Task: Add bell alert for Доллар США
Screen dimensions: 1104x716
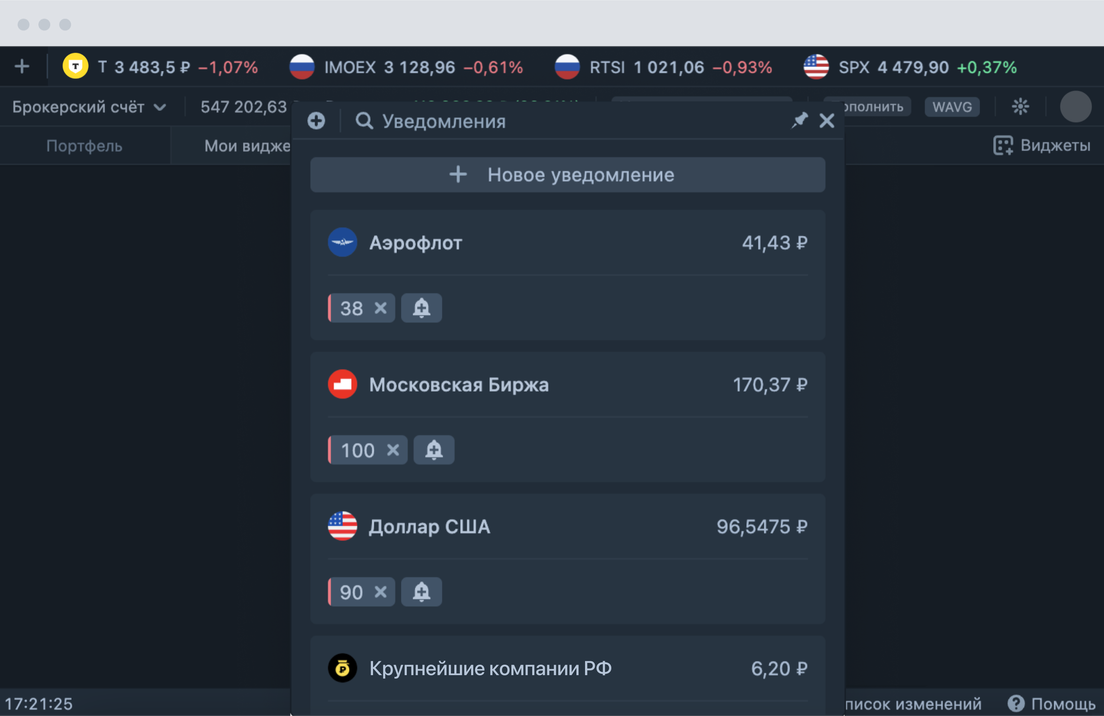Action: pyautogui.click(x=421, y=592)
